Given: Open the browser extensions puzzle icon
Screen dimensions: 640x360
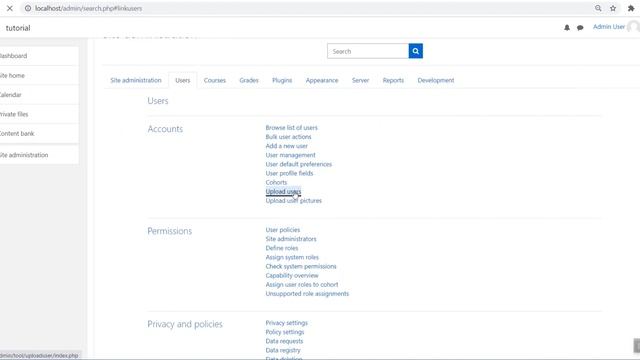Looking at the screenshot, I should point(631,8).
